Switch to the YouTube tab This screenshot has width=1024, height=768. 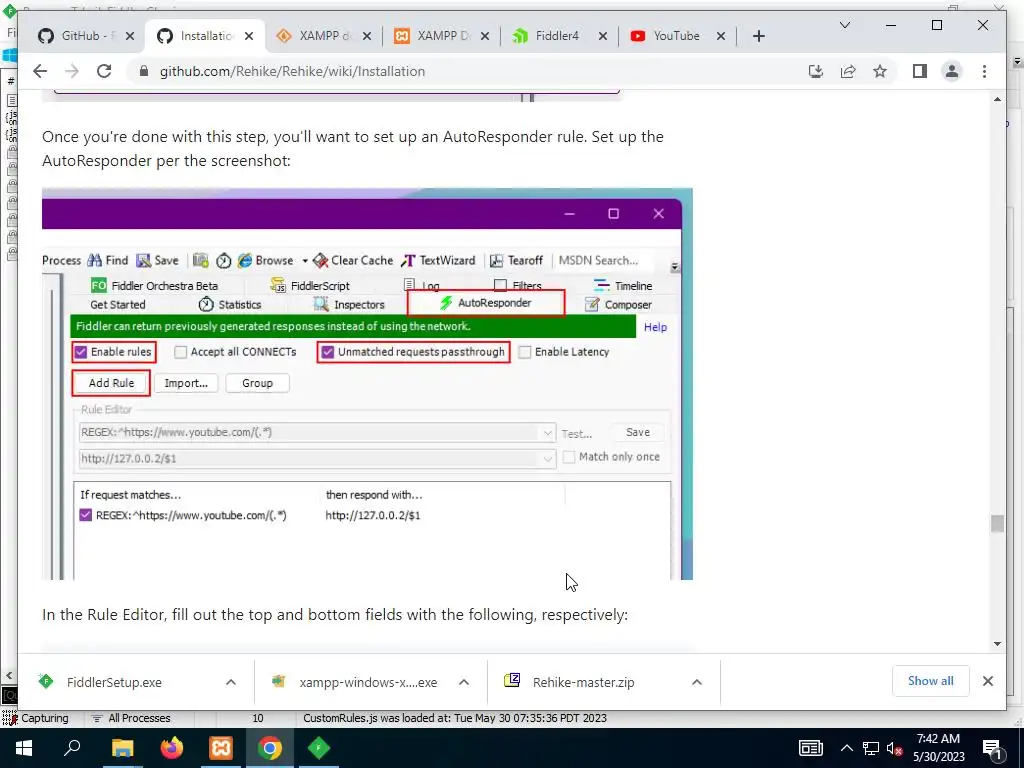[x=678, y=36]
